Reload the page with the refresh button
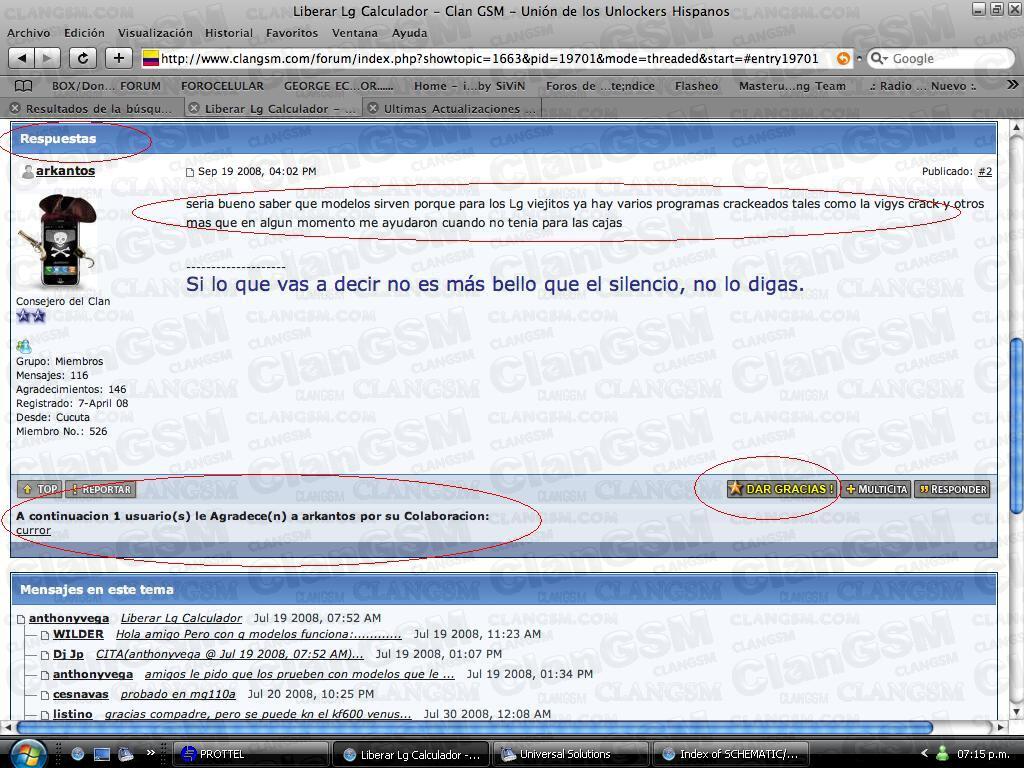Image resolution: width=1024 pixels, height=768 pixels. click(83, 58)
